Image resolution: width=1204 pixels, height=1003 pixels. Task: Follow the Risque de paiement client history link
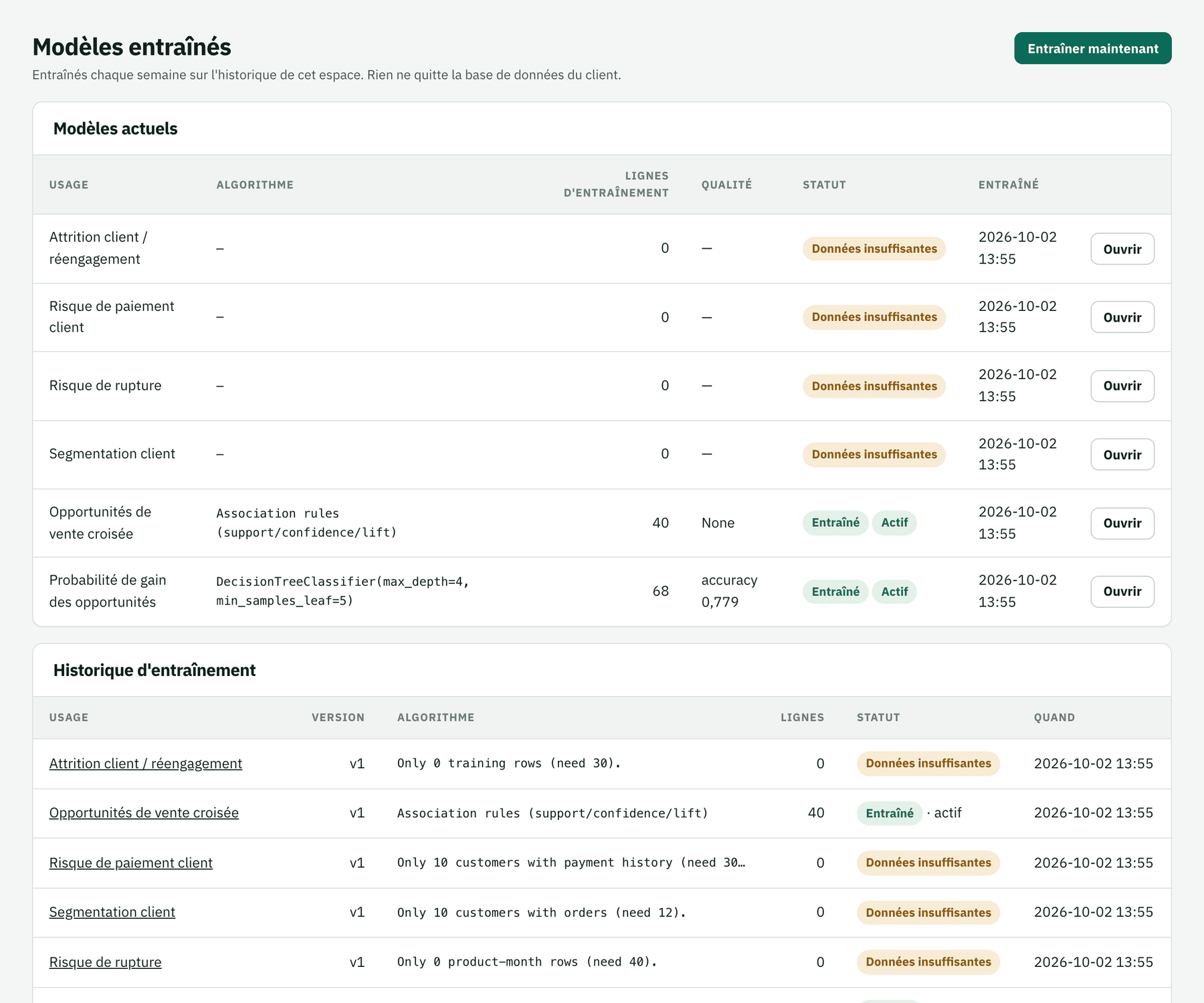tap(130, 863)
